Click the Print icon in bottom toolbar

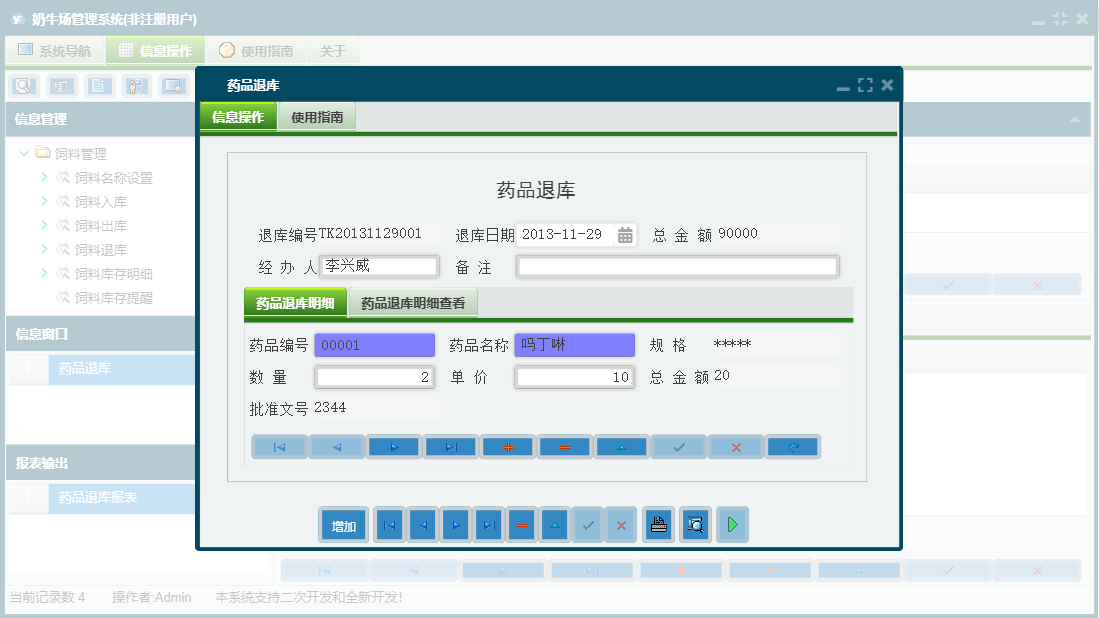(658, 524)
